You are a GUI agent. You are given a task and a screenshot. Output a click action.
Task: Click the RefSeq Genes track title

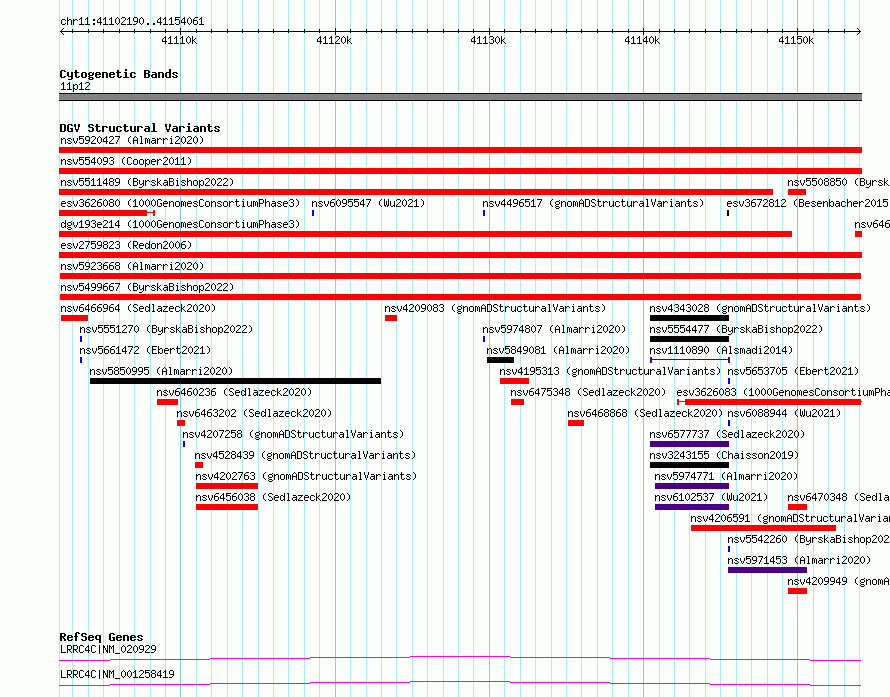[x=101, y=637]
